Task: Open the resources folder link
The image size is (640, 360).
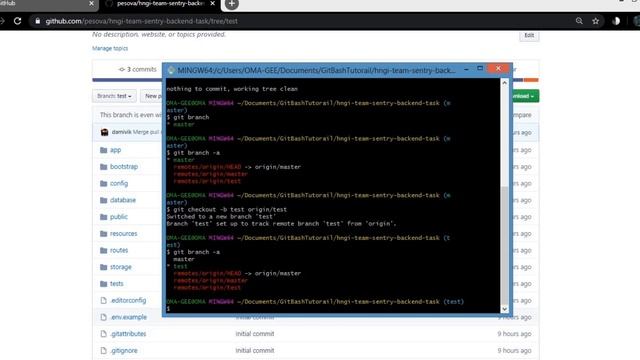Action: [x=124, y=233]
